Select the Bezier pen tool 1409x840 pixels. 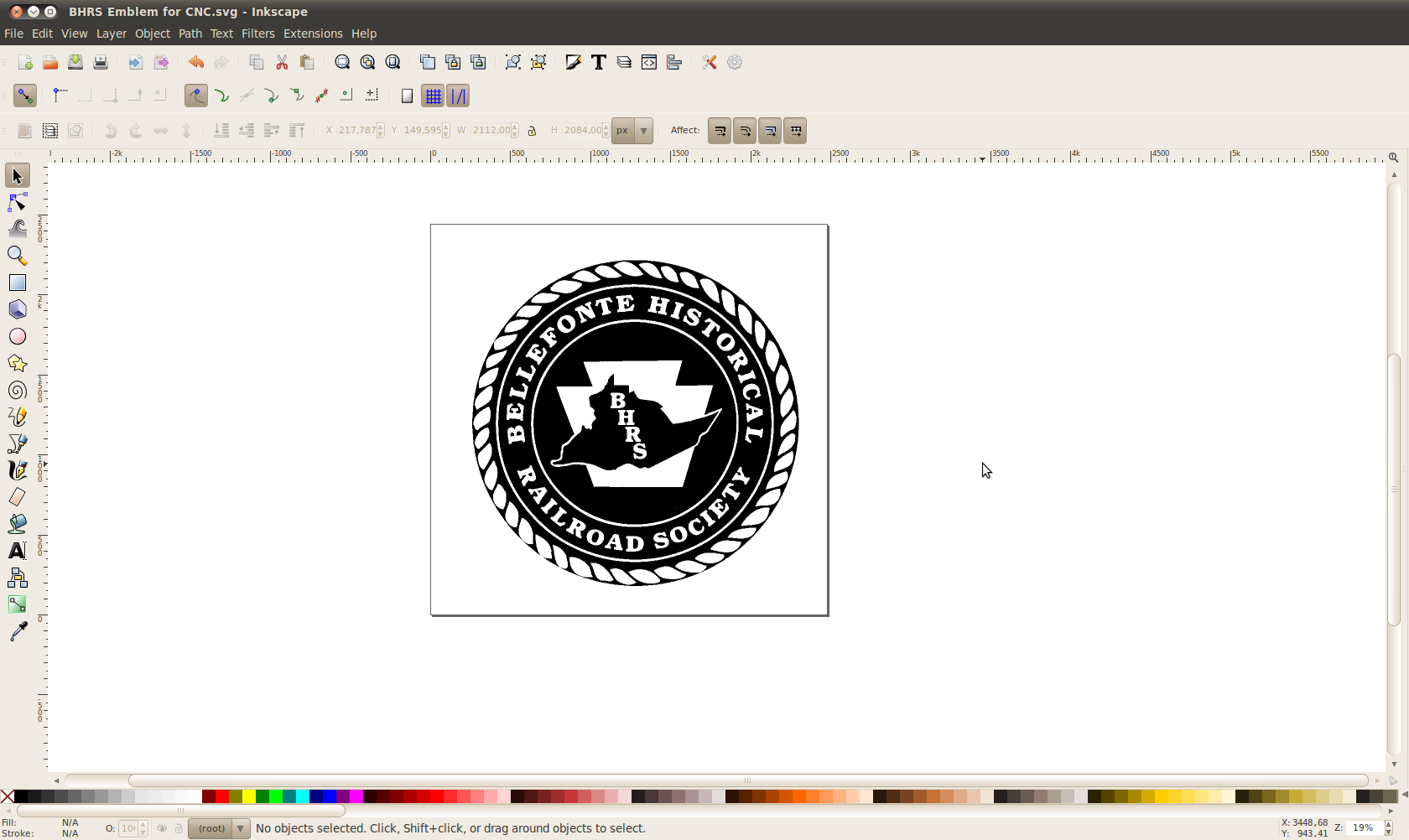pyautogui.click(x=18, y=443)
